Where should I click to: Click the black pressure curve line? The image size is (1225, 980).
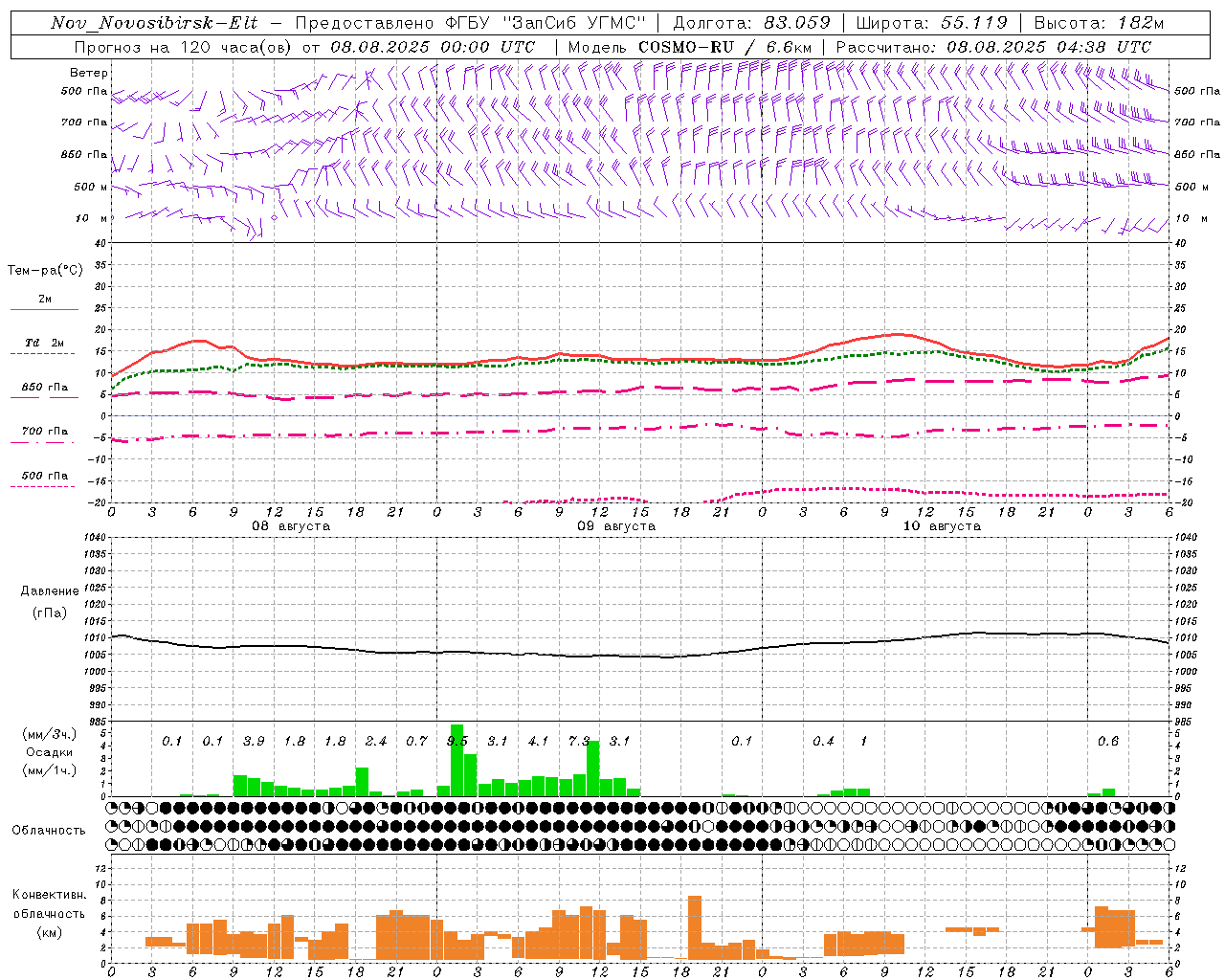[639, 656]
